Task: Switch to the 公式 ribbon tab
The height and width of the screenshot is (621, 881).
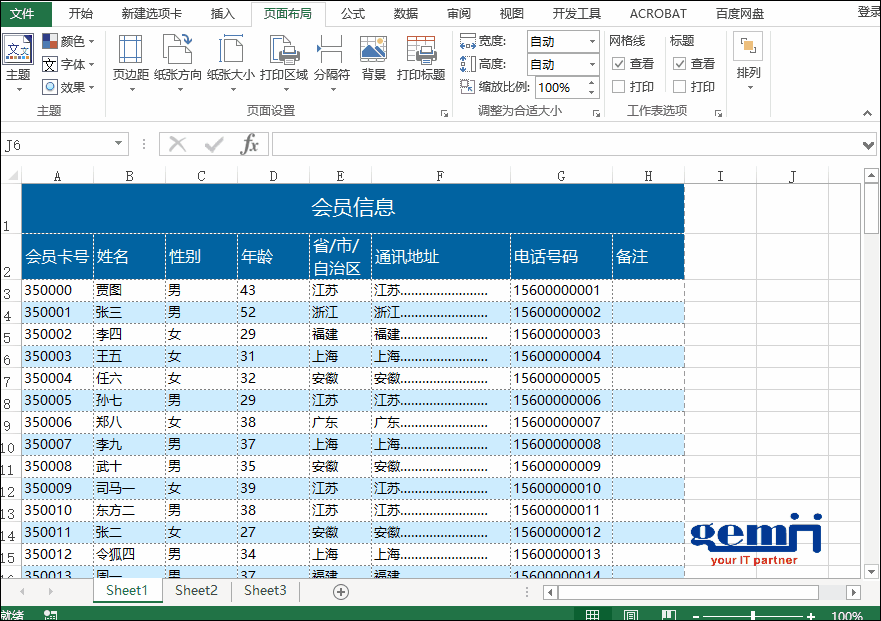Action: (352, 14)
